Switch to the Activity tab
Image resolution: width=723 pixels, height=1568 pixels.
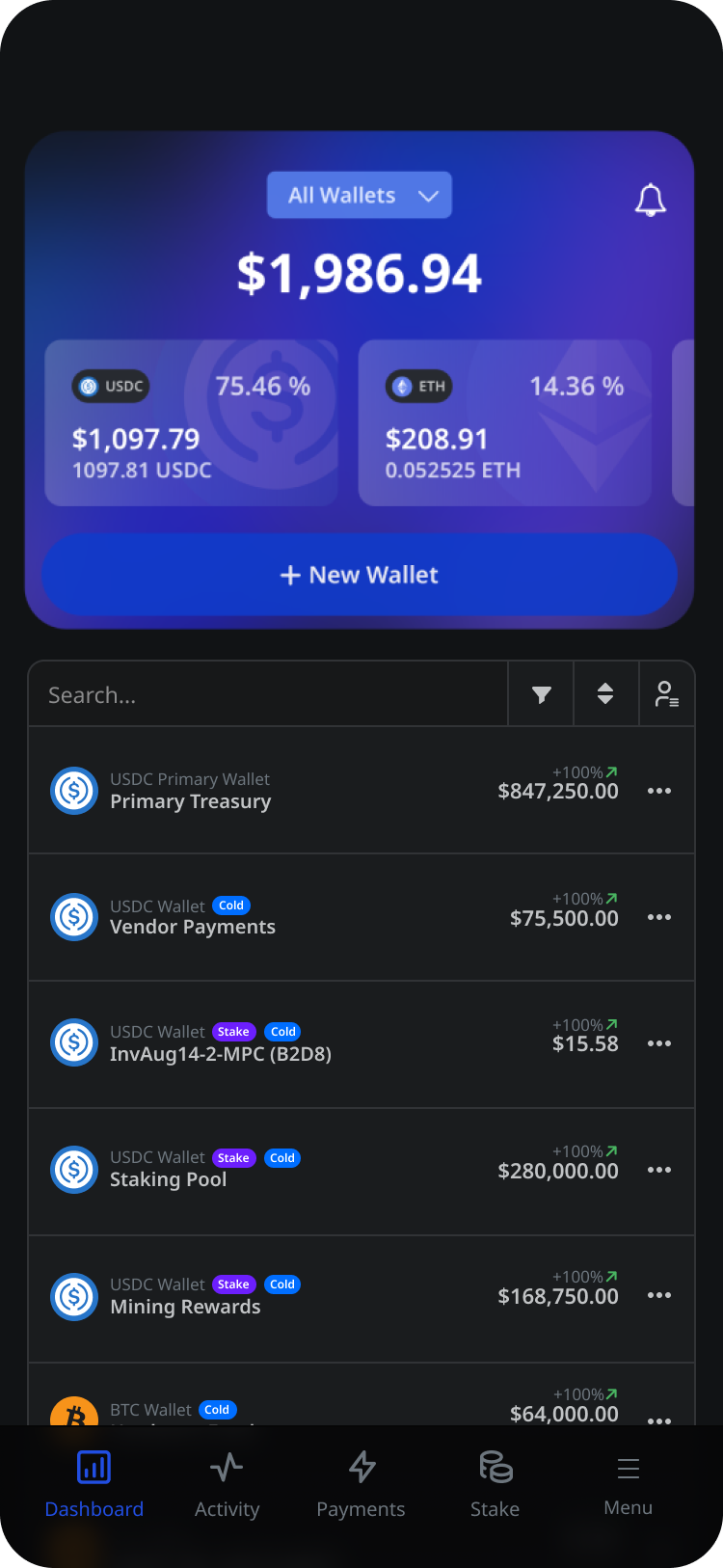[x=228, y=1485]
